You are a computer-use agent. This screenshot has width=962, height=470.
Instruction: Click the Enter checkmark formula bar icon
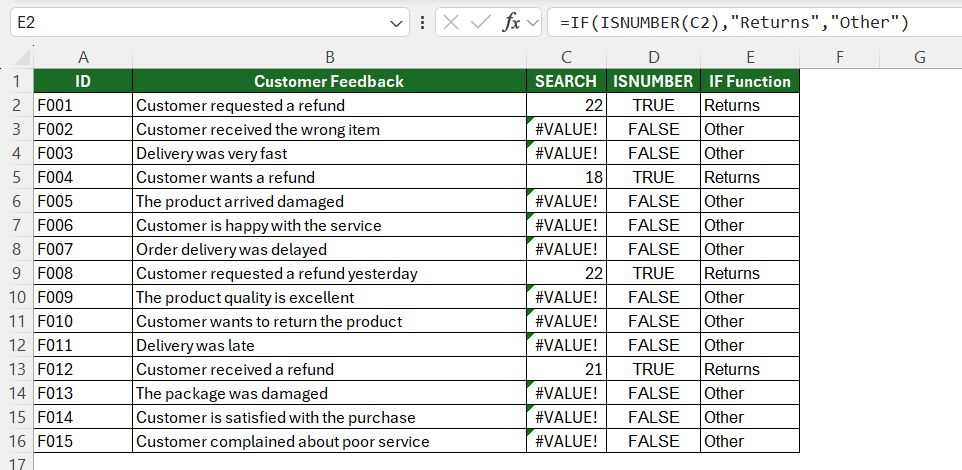click(480, 23)
